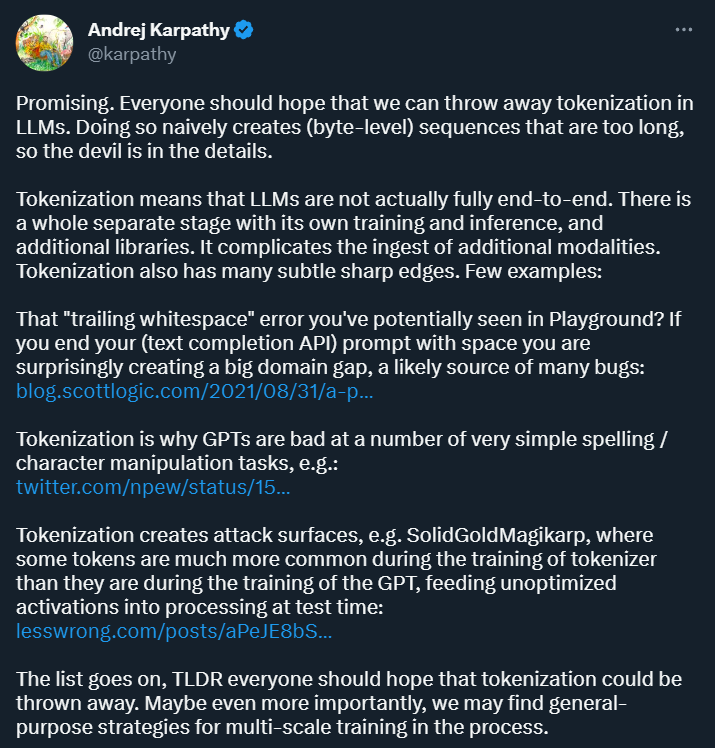Open the three-dot more options menu
Image resolution: width=715 pixels, height=748 pixels.
click(684, 31)
